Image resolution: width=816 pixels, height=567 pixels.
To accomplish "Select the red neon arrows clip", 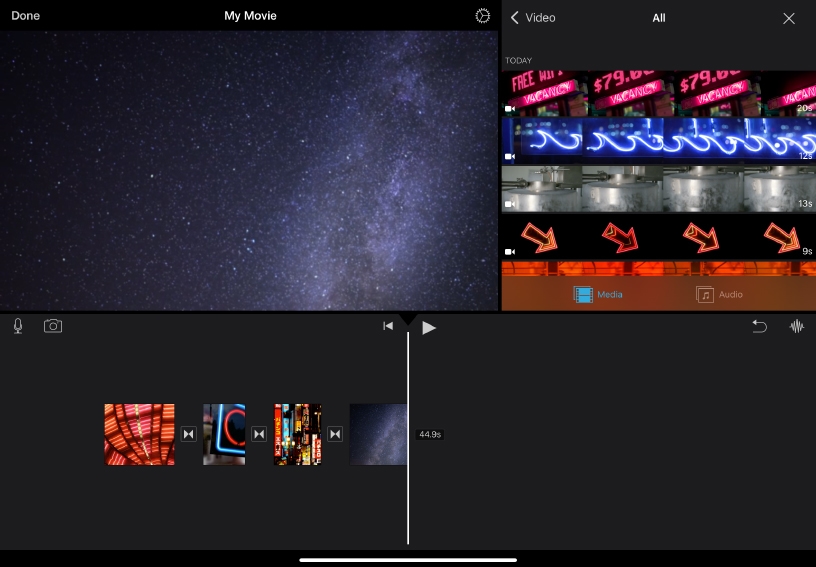I will coord(658,237).
